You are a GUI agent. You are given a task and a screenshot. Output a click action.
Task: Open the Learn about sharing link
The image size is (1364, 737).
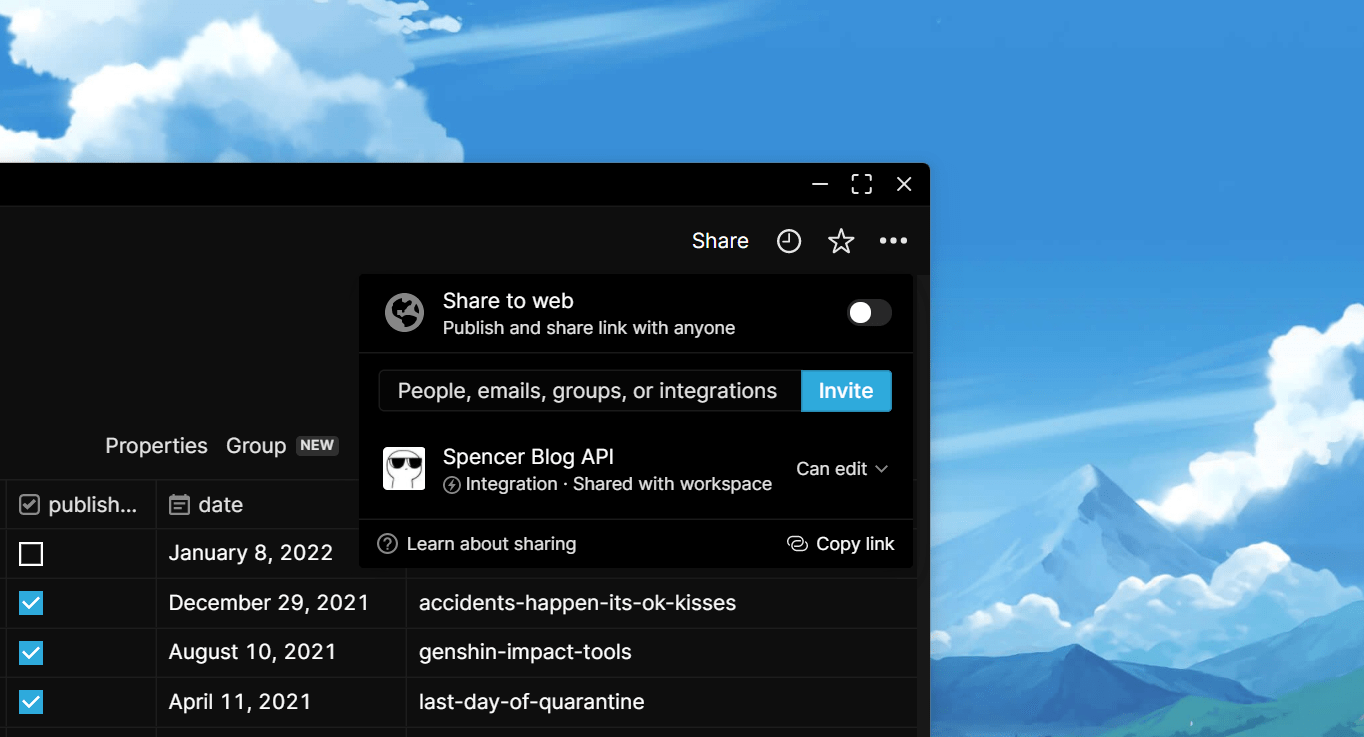click(x=491, y=544)
